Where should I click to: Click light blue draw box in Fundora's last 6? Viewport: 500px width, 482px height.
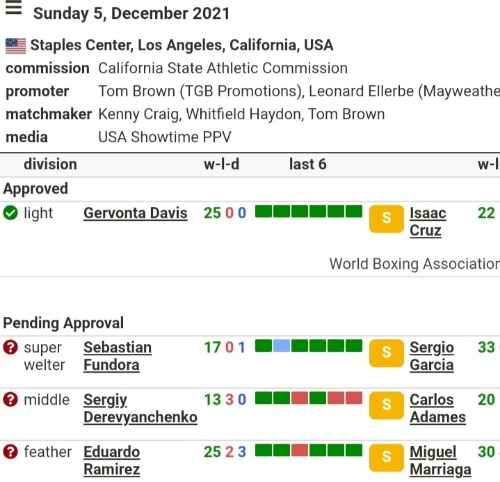(282, 346)
